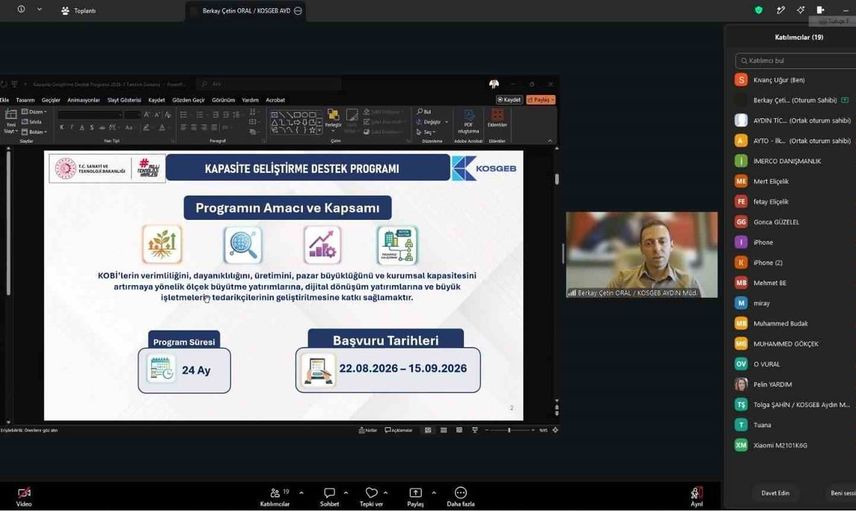Turn on camera with Video button
The image size is (856, 511).
click(x=24, y=497)
